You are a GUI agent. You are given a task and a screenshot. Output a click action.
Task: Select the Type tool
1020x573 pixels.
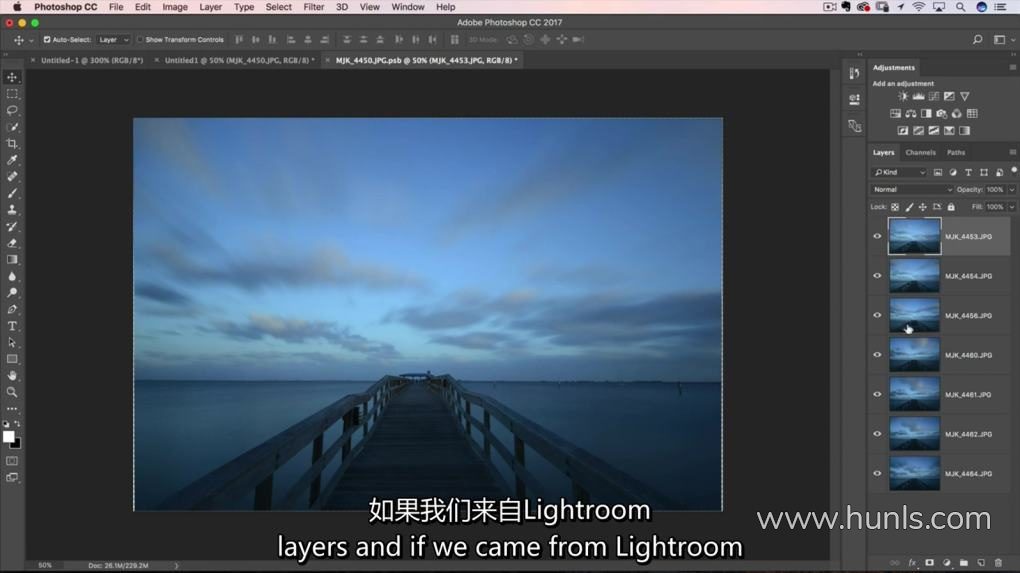coord(12,326)
